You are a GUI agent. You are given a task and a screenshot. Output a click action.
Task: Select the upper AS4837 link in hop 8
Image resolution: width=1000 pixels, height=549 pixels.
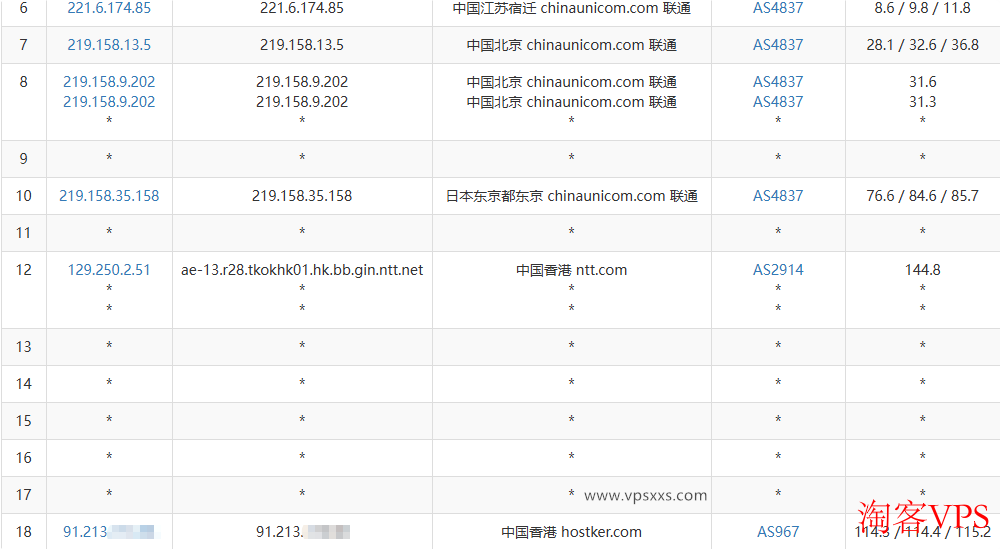pyautogui.click(x=778, y=82)
